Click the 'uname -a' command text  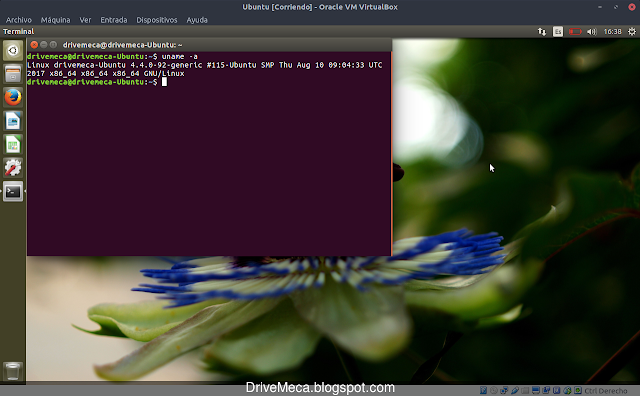click(180, 56)
